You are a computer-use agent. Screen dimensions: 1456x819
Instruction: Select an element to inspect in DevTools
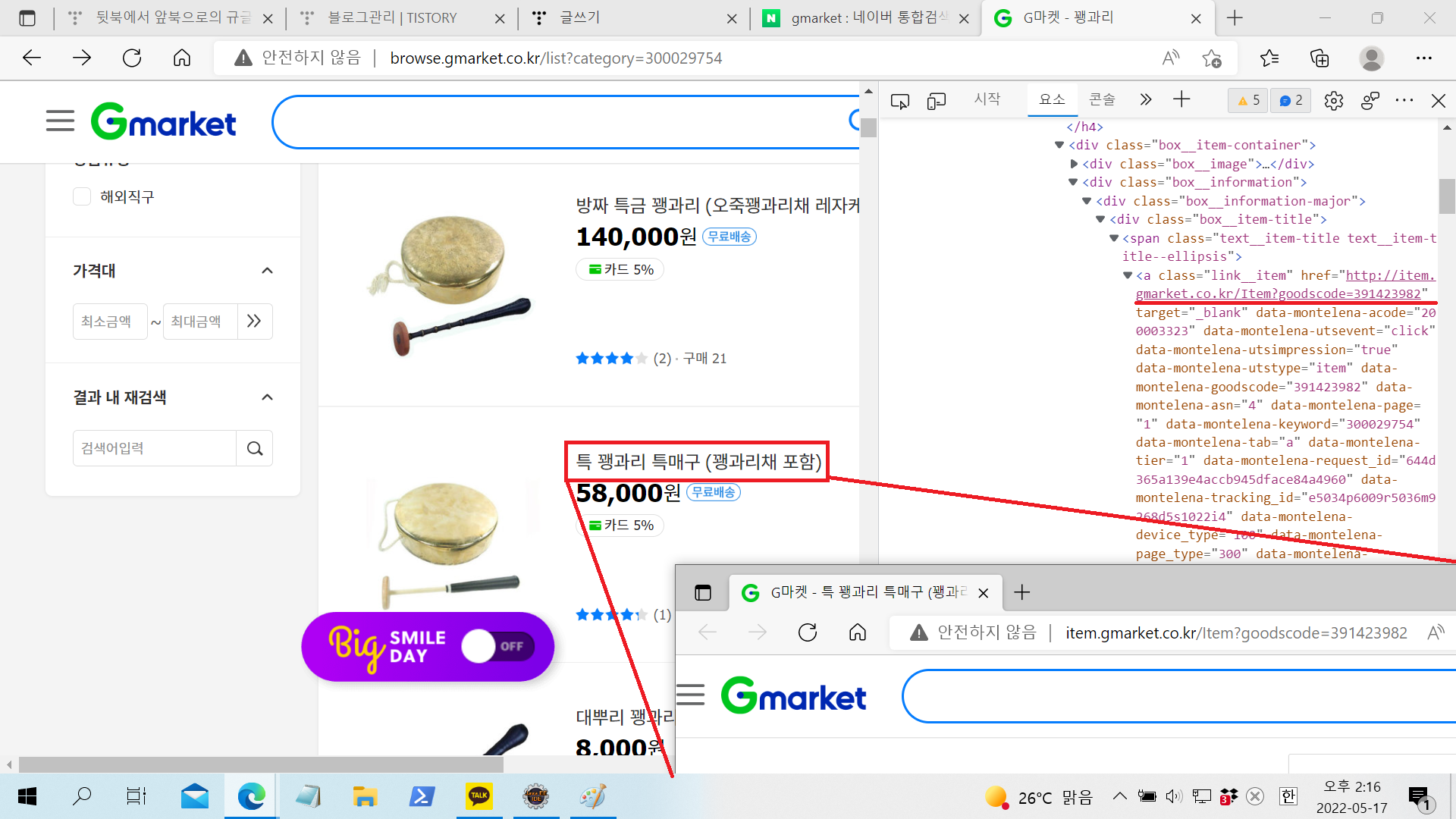click(x=900, y=100)
